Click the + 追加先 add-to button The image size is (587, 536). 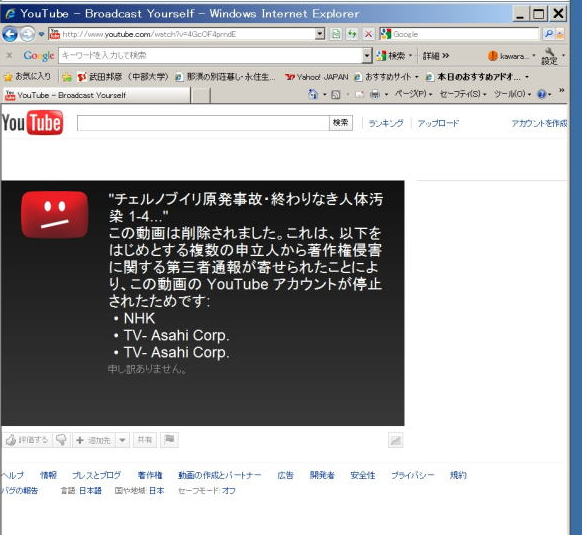click(x=94, y=440)
